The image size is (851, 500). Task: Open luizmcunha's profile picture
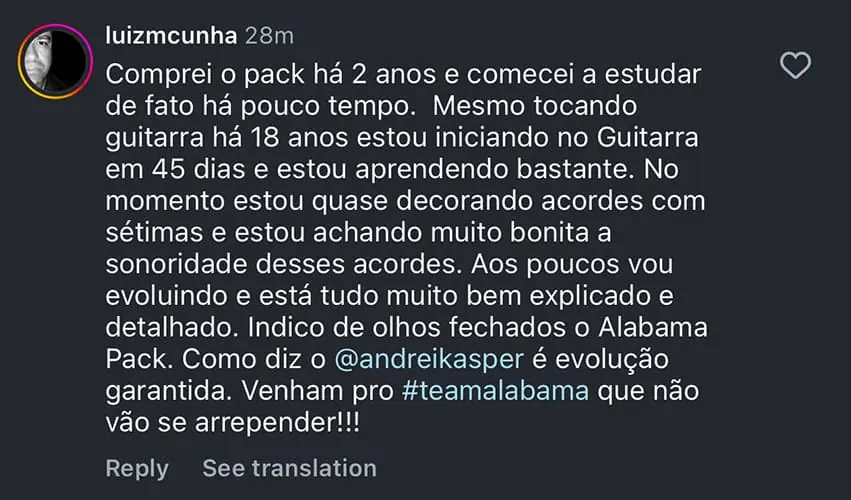tap(55, 61)
